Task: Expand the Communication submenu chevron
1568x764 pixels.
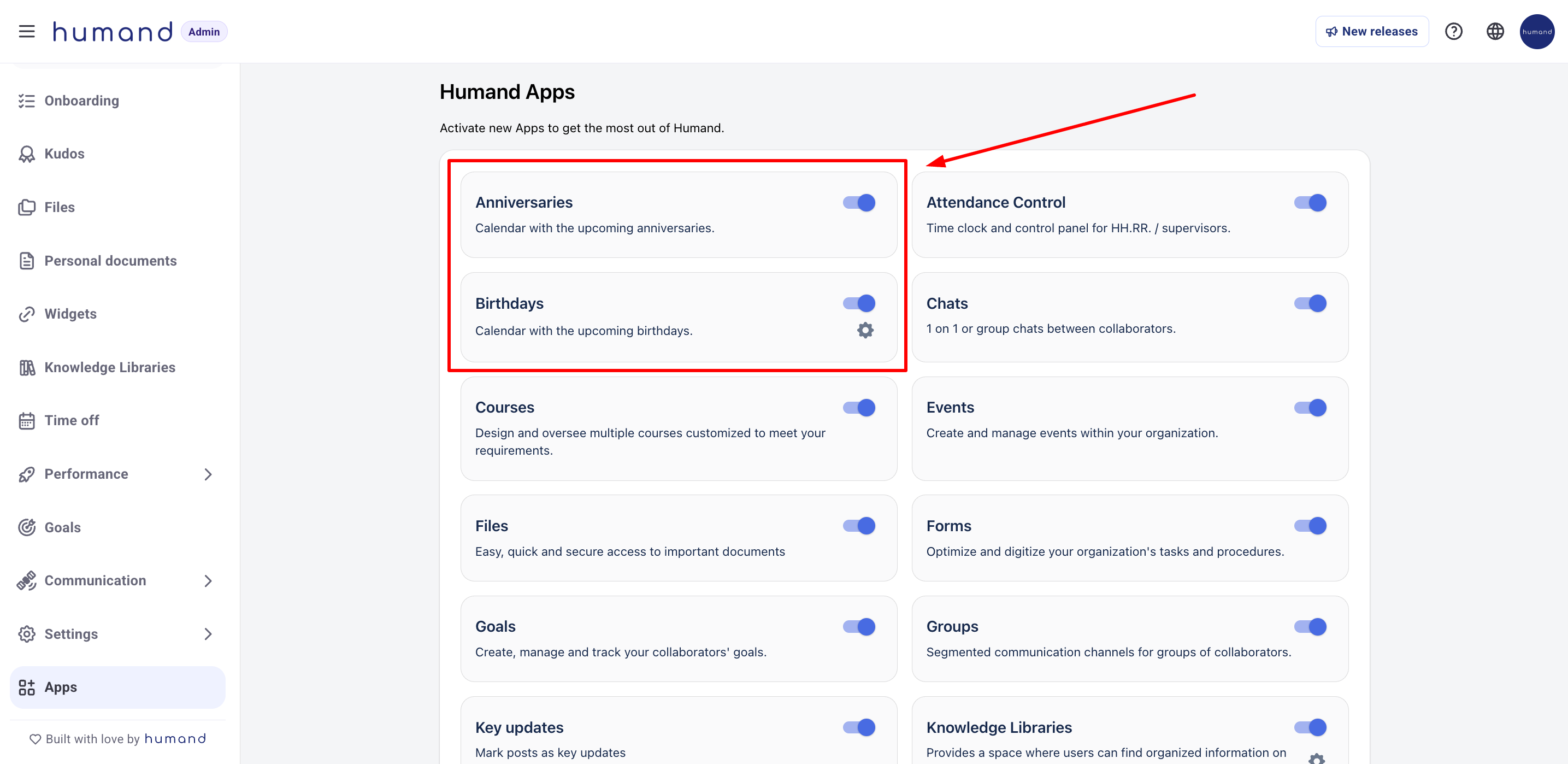Action: pos(208,581)
